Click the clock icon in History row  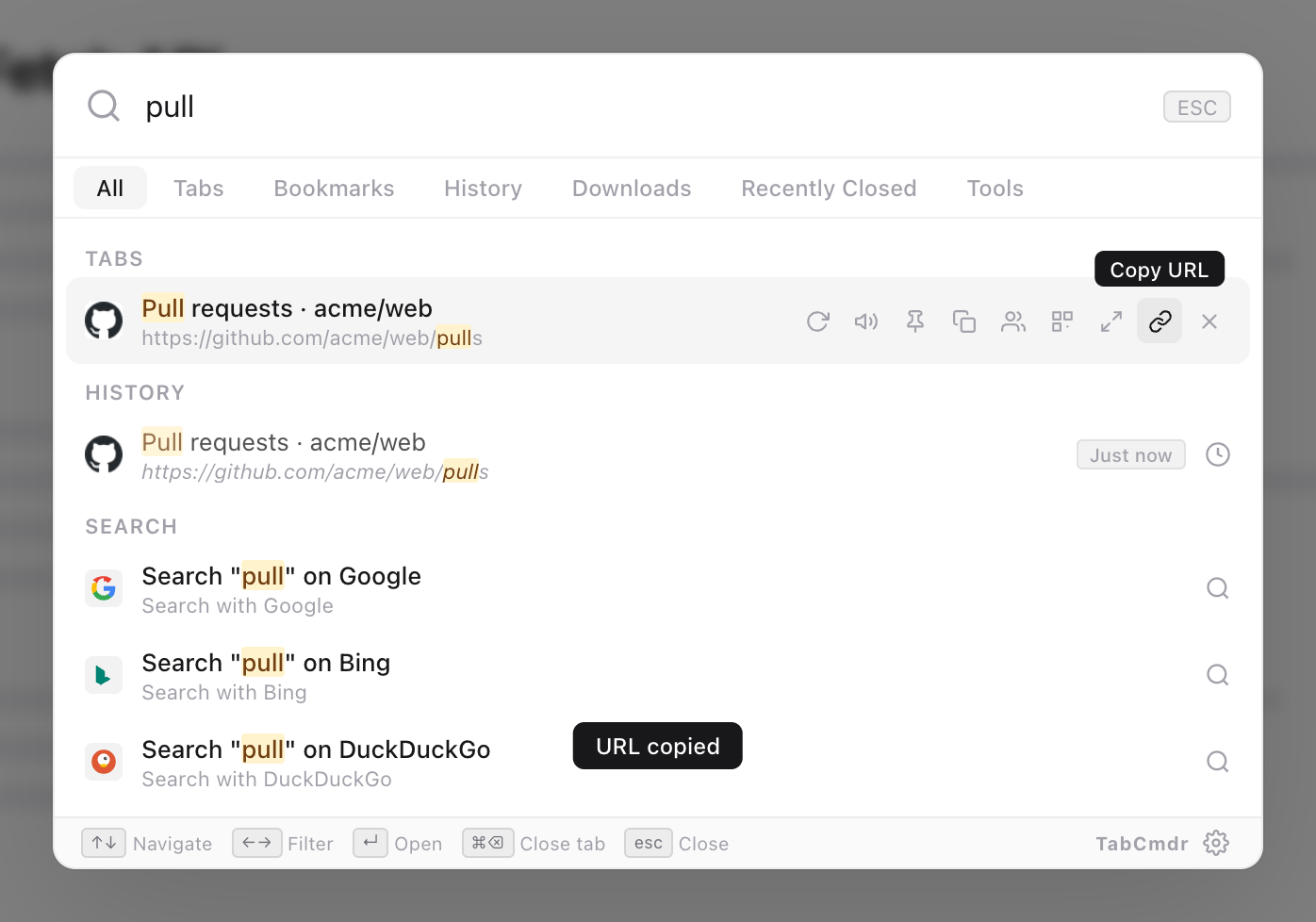[x=1218, y=454]
